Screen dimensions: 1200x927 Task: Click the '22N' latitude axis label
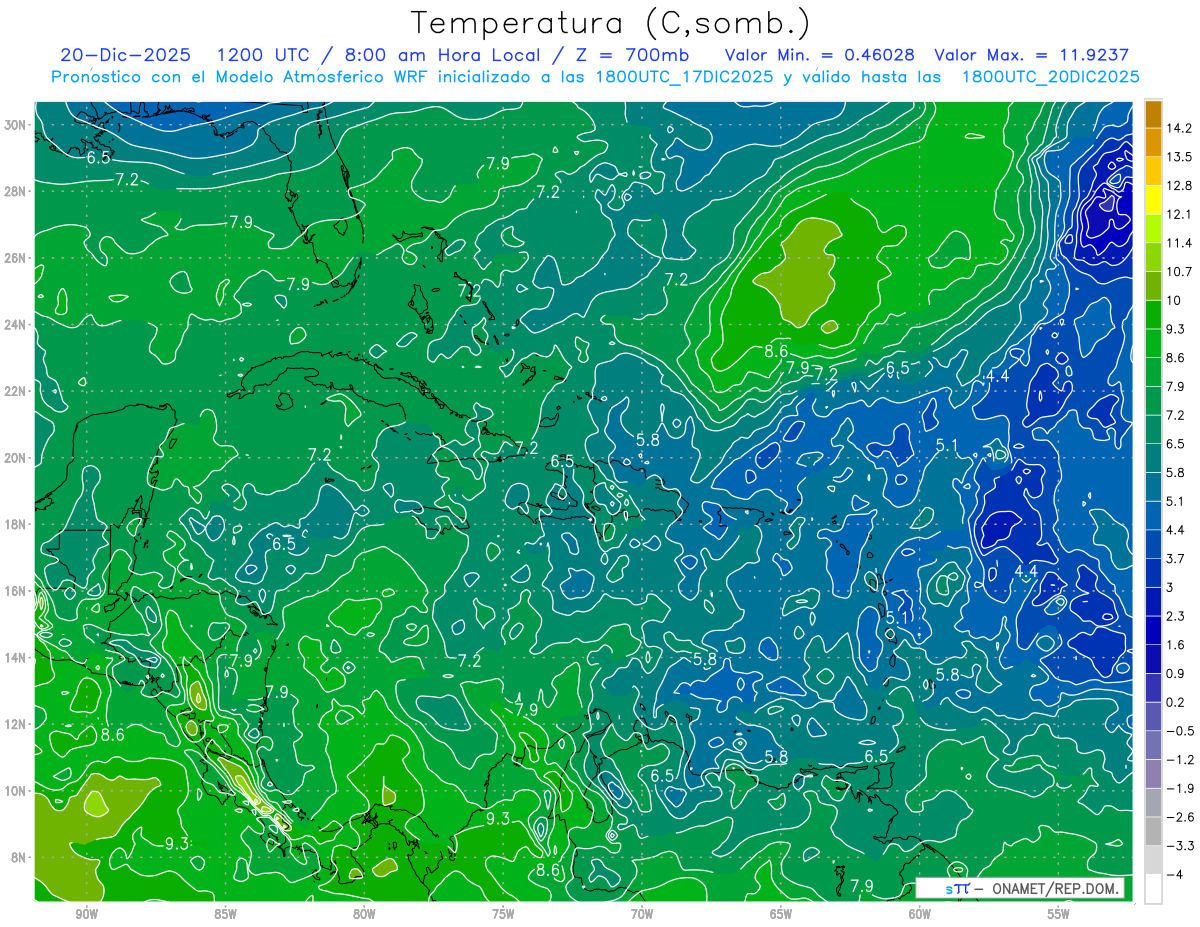14,391
